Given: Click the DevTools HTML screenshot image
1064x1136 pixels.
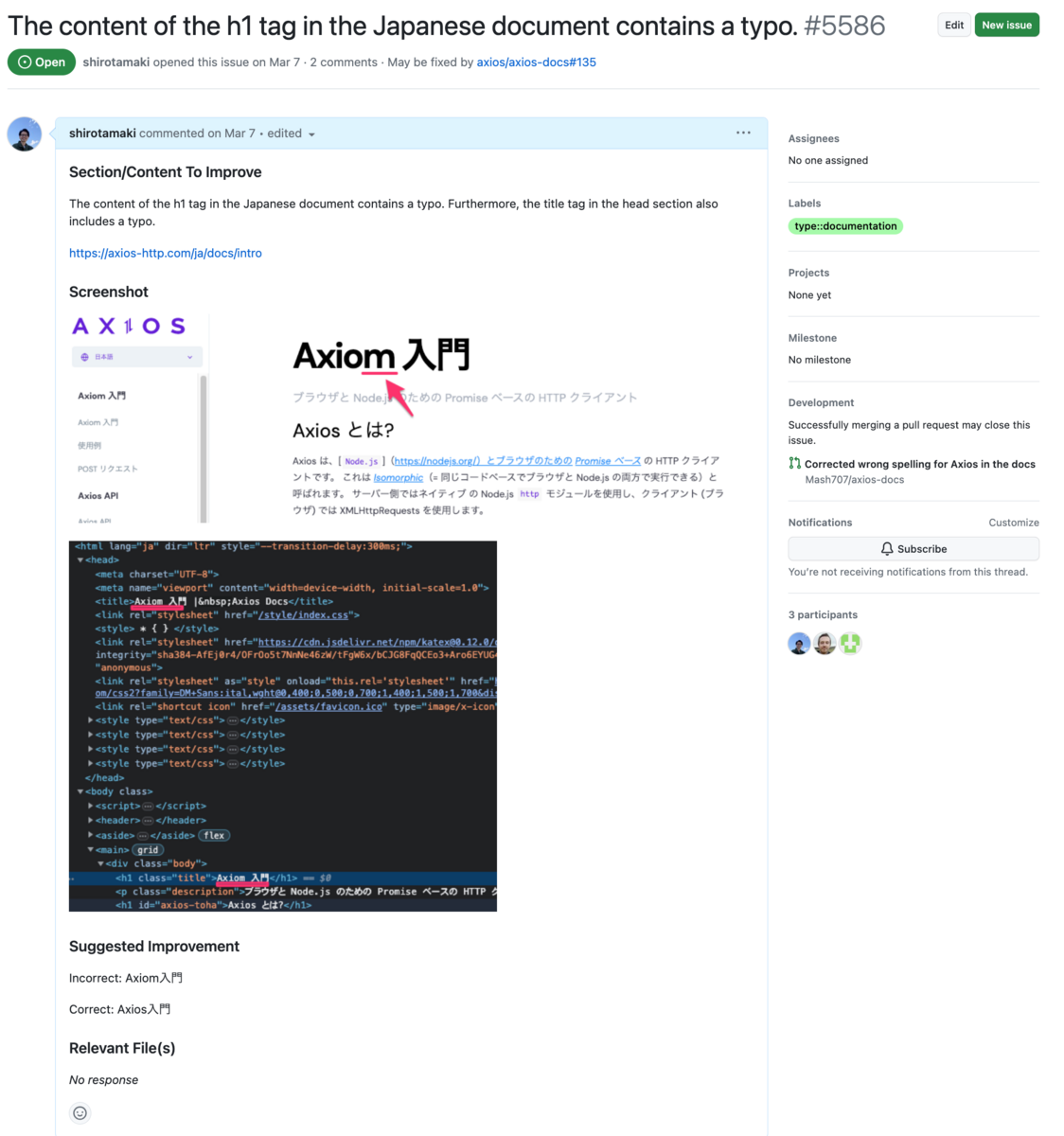Looking at the screenshot, I should tap(283, 726).
